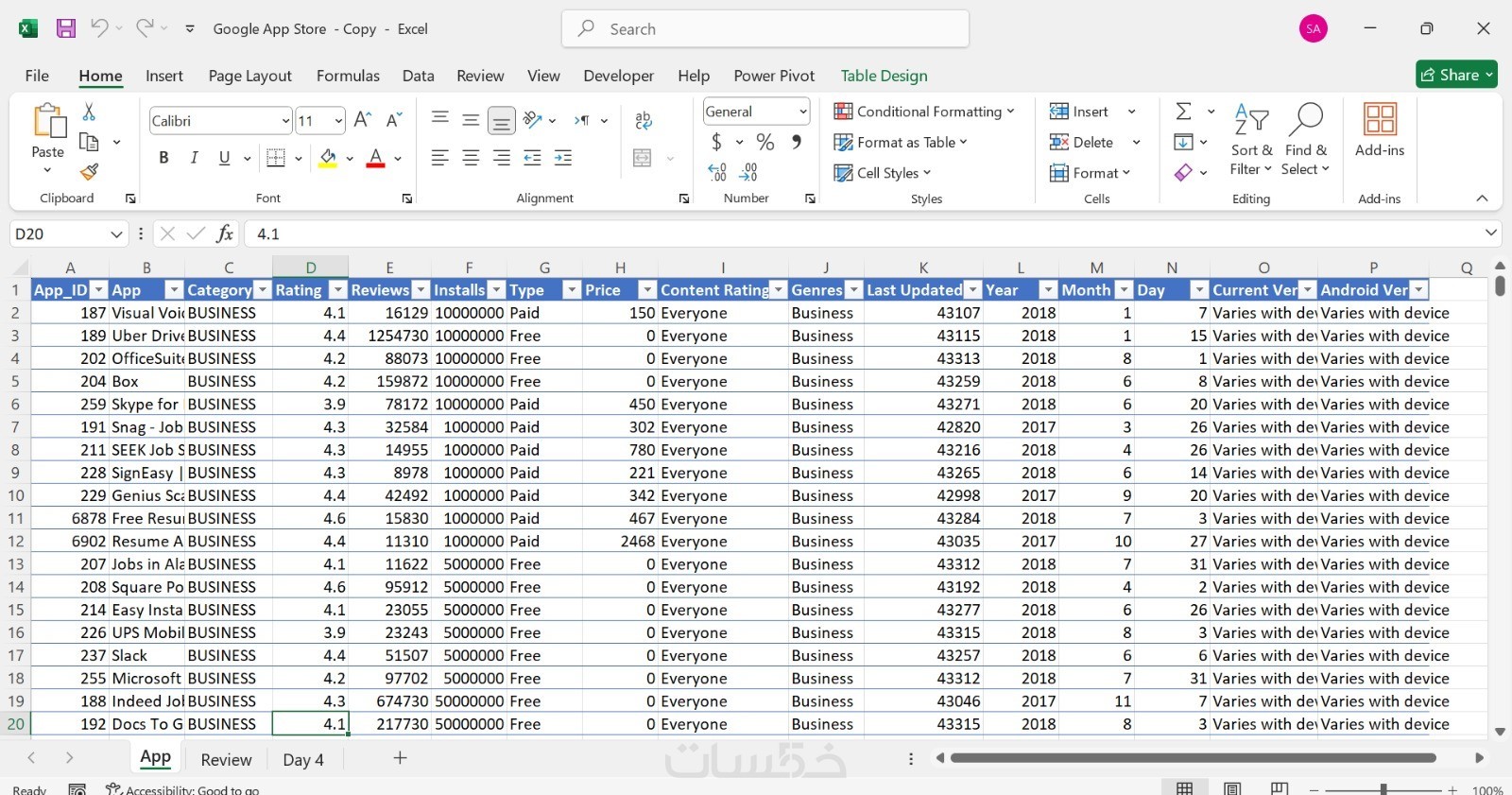This screenshot has width=1512, height=795.
Task: Click the Increase Font Size icon
Action: 362,120
